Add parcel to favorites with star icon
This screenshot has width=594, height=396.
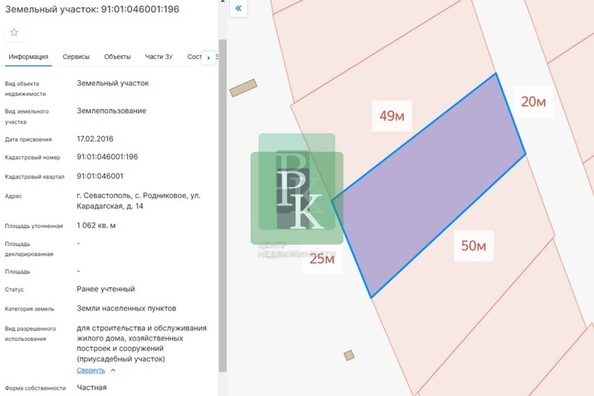(x=14, y=33)
